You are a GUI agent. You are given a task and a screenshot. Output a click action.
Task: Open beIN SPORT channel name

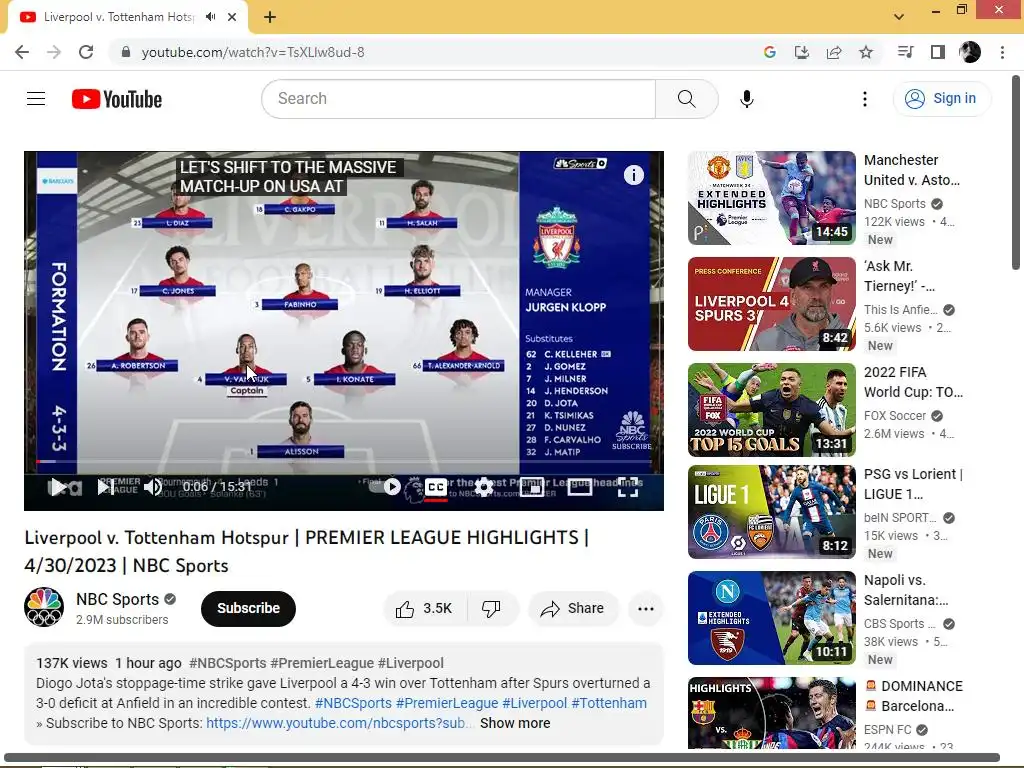[x=900, y=517]
